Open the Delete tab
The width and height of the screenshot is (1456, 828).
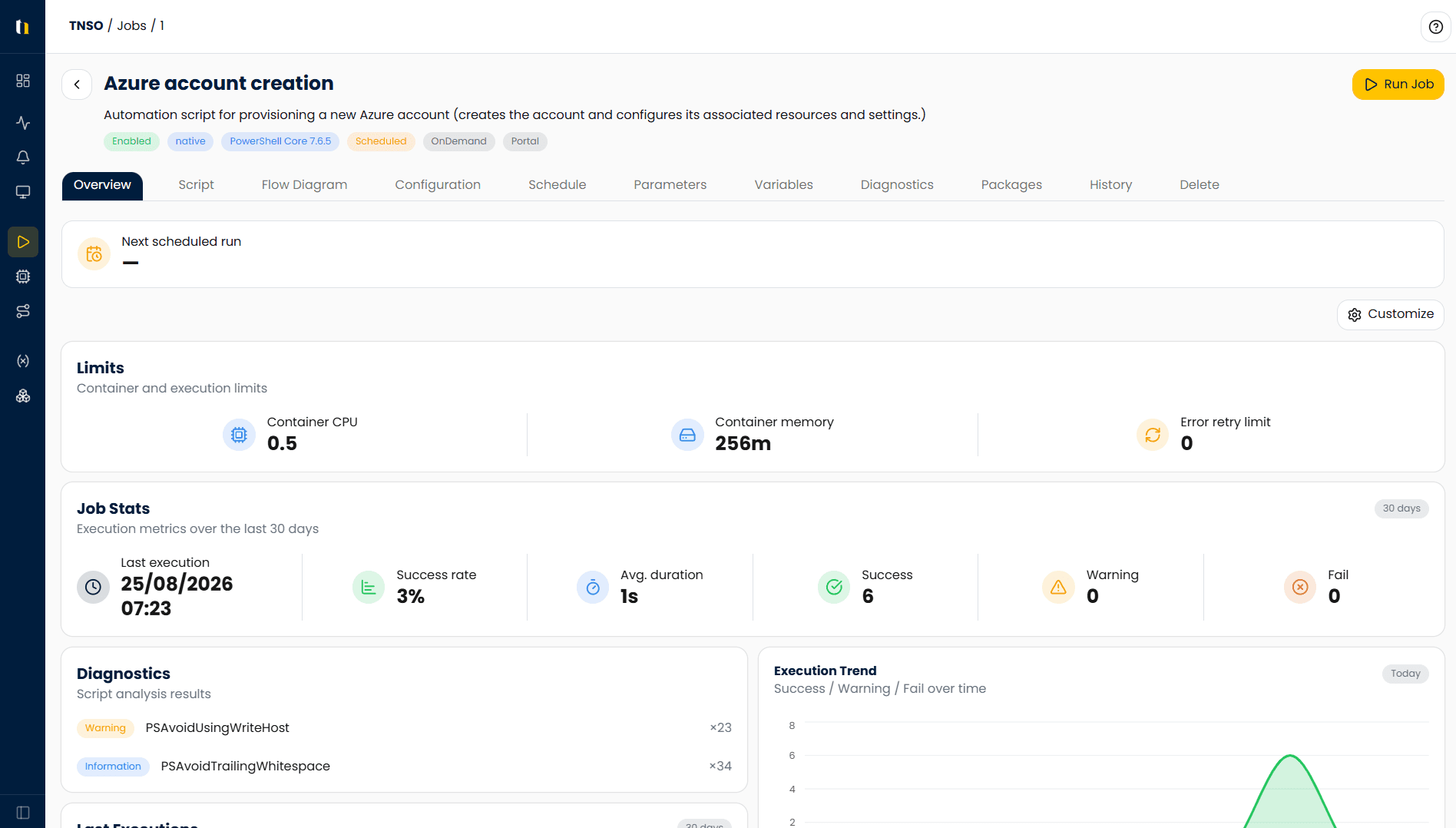click(1200, 185)
